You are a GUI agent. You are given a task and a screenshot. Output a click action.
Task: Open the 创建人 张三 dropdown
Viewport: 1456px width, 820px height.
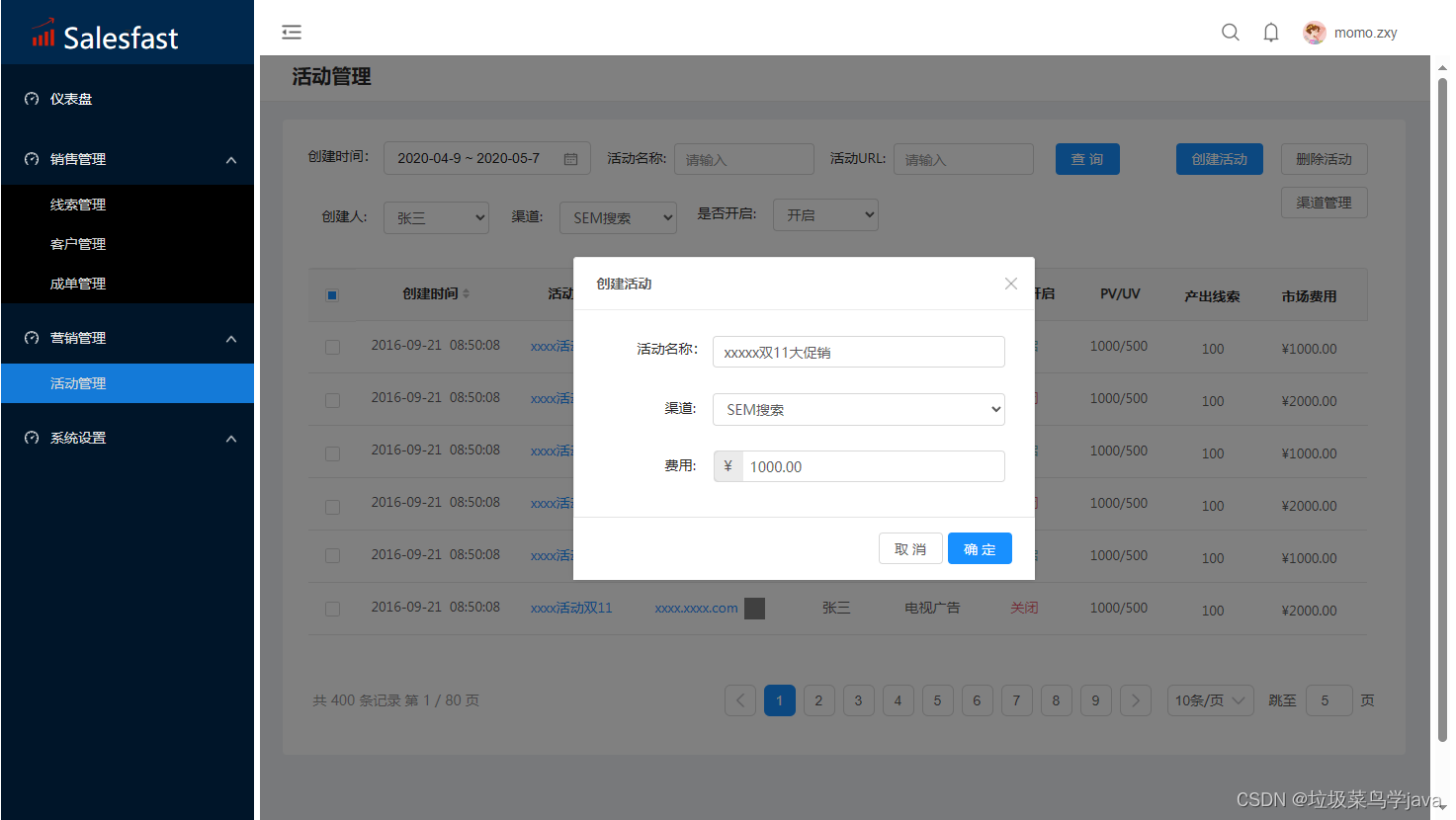click(436, 217)
